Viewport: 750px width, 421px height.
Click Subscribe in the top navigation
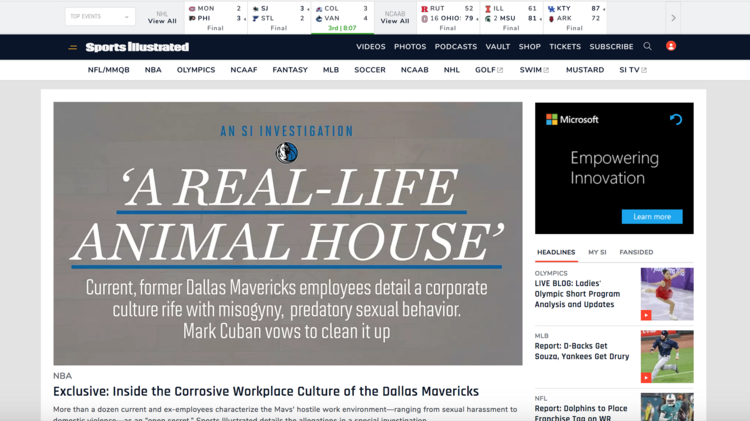coord(611,46)
